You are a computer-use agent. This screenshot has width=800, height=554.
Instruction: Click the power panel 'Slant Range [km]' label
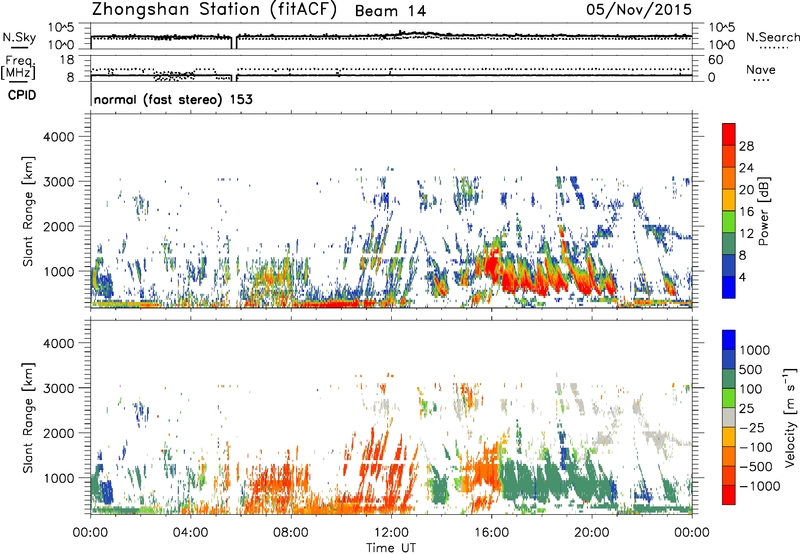tap(29, 211)
